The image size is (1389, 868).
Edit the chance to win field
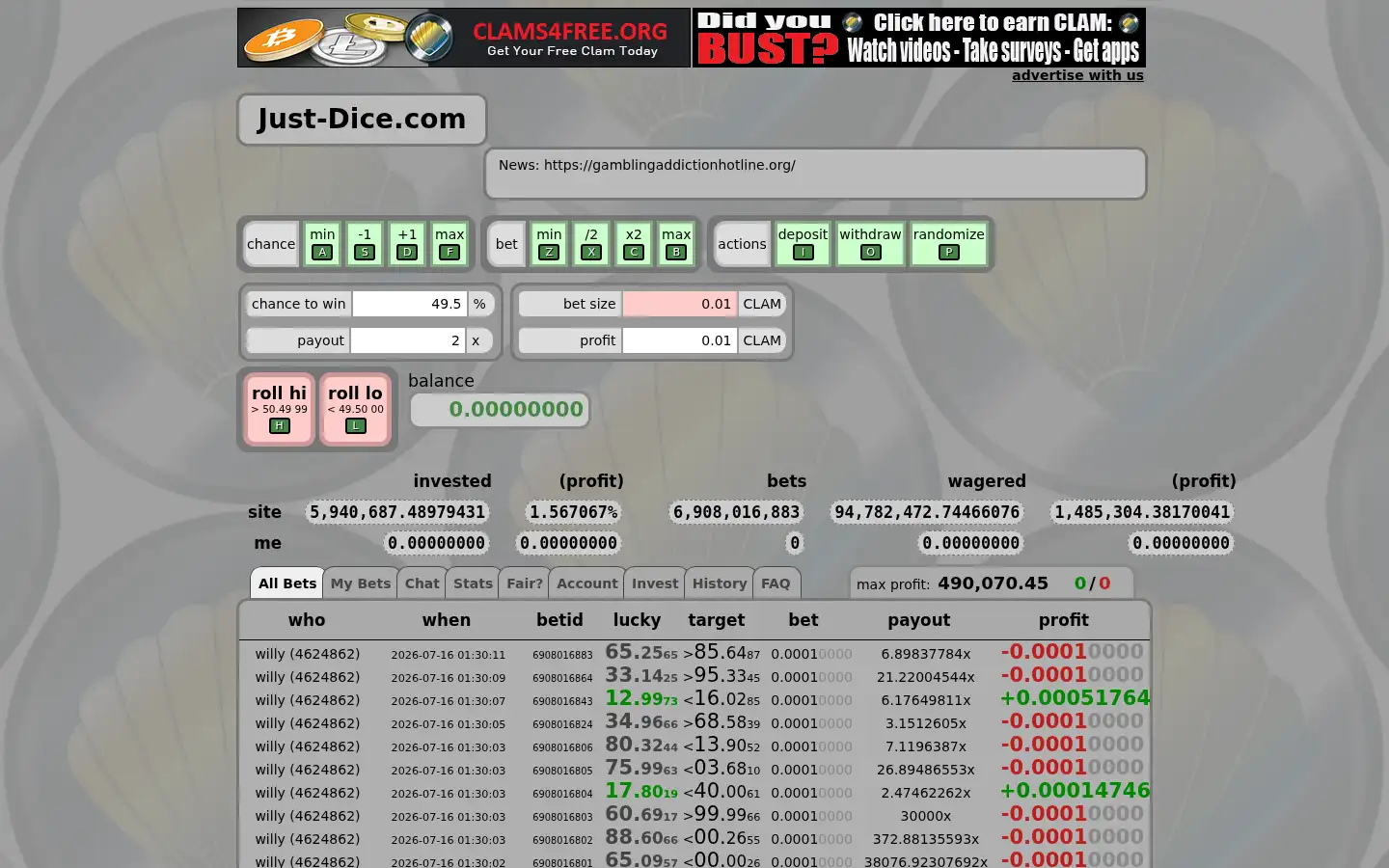(x=410, y=304)
